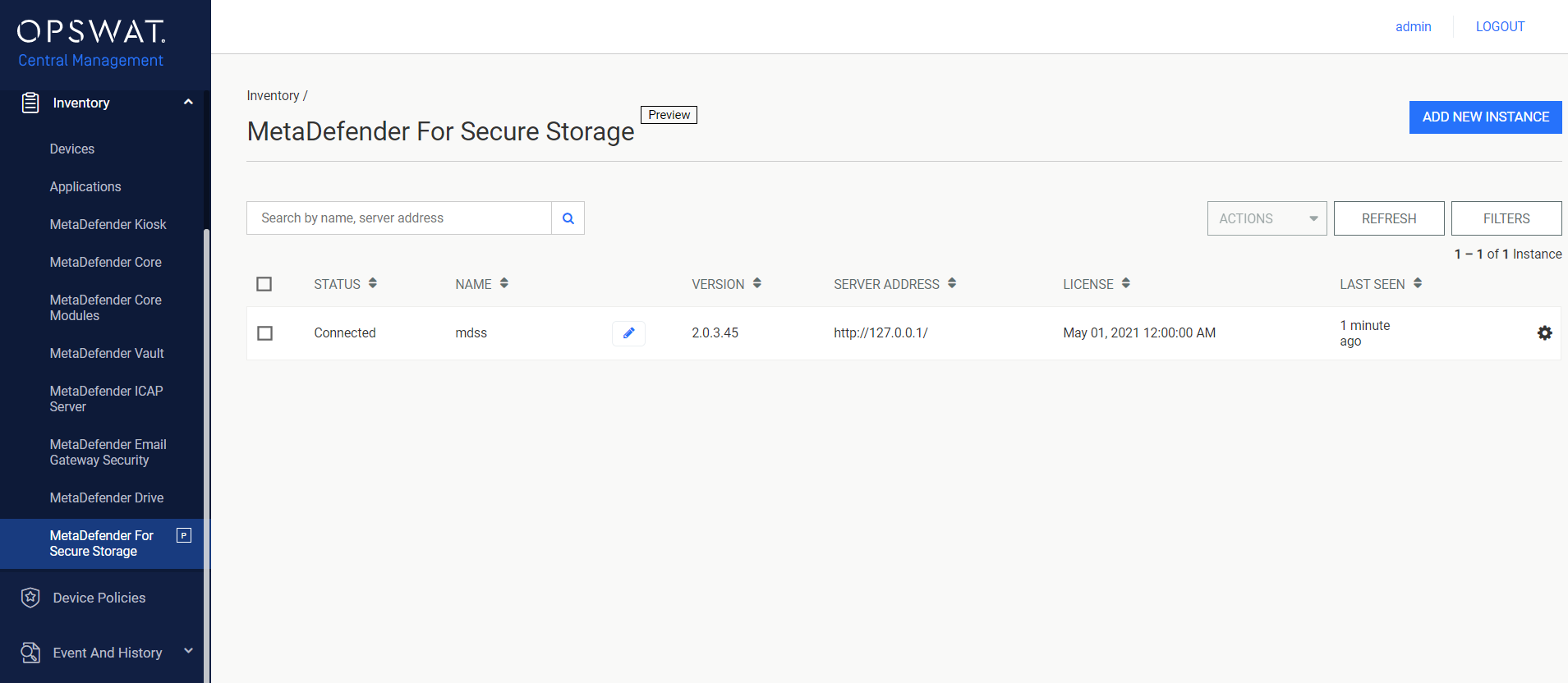Sort table by Status column arrows

point(373,283)
